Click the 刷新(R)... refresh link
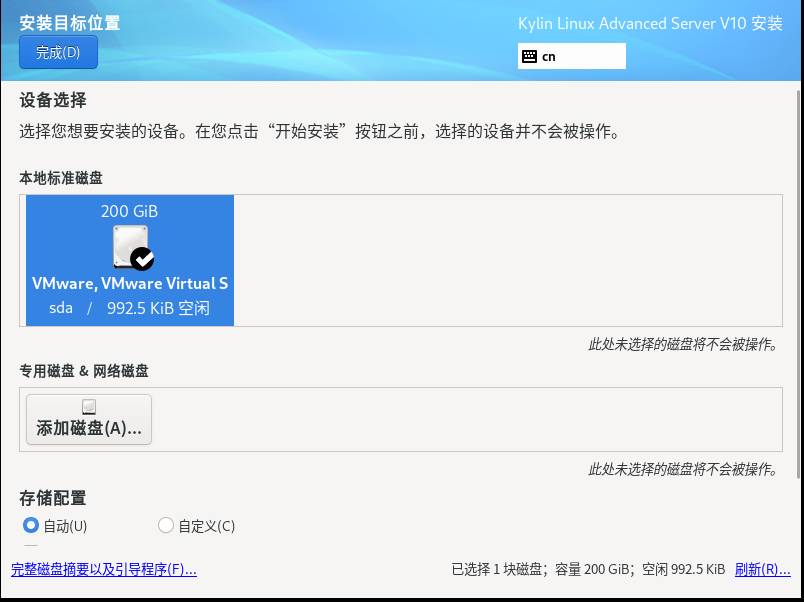Screen dimensions: 804x602 tap(762, 570)
